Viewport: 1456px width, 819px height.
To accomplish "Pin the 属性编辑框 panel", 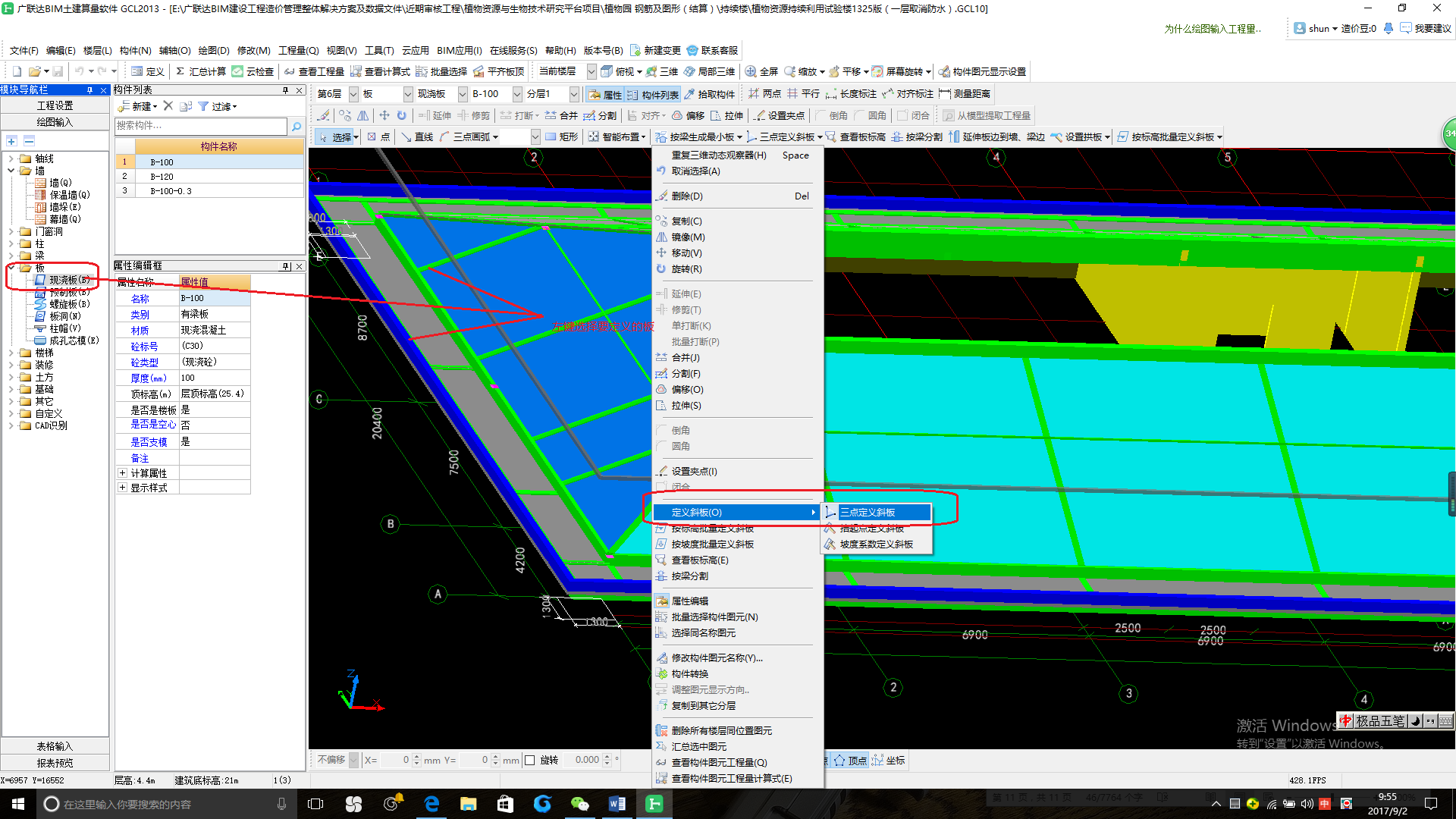I will pos(286,266).
